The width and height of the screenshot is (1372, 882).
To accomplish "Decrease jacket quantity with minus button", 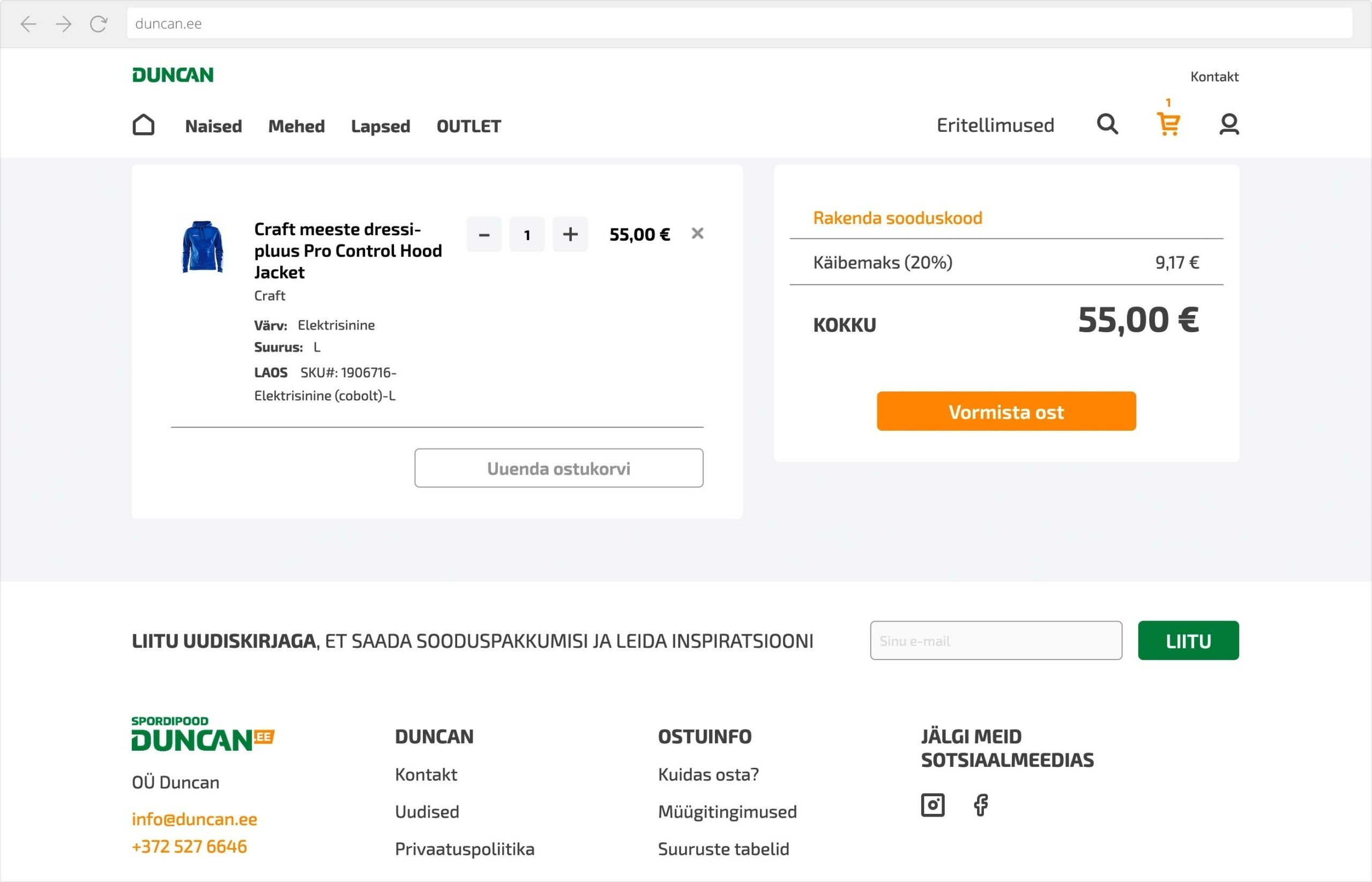I will click(x=484, y=234).
